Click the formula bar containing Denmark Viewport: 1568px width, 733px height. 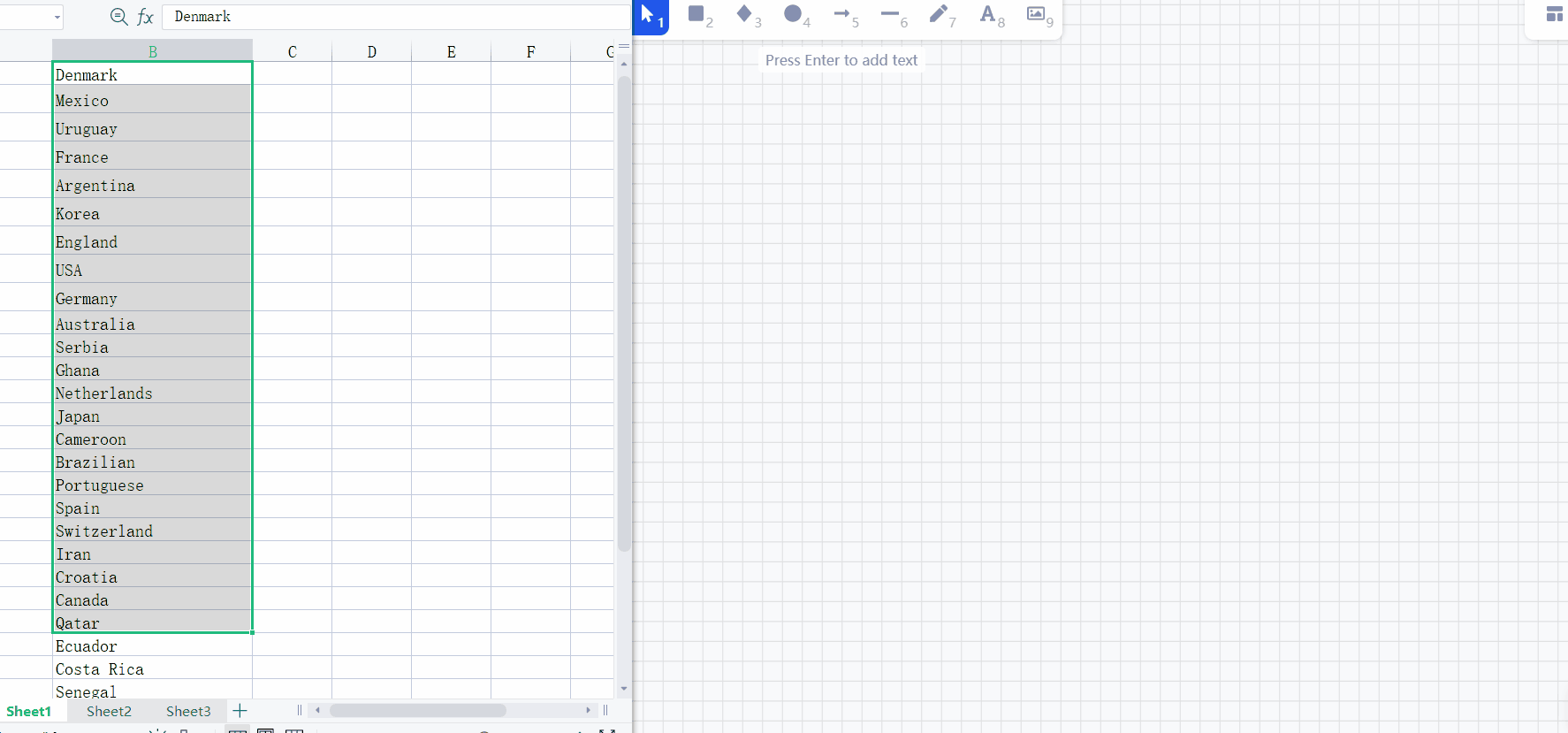click(398, 17)
